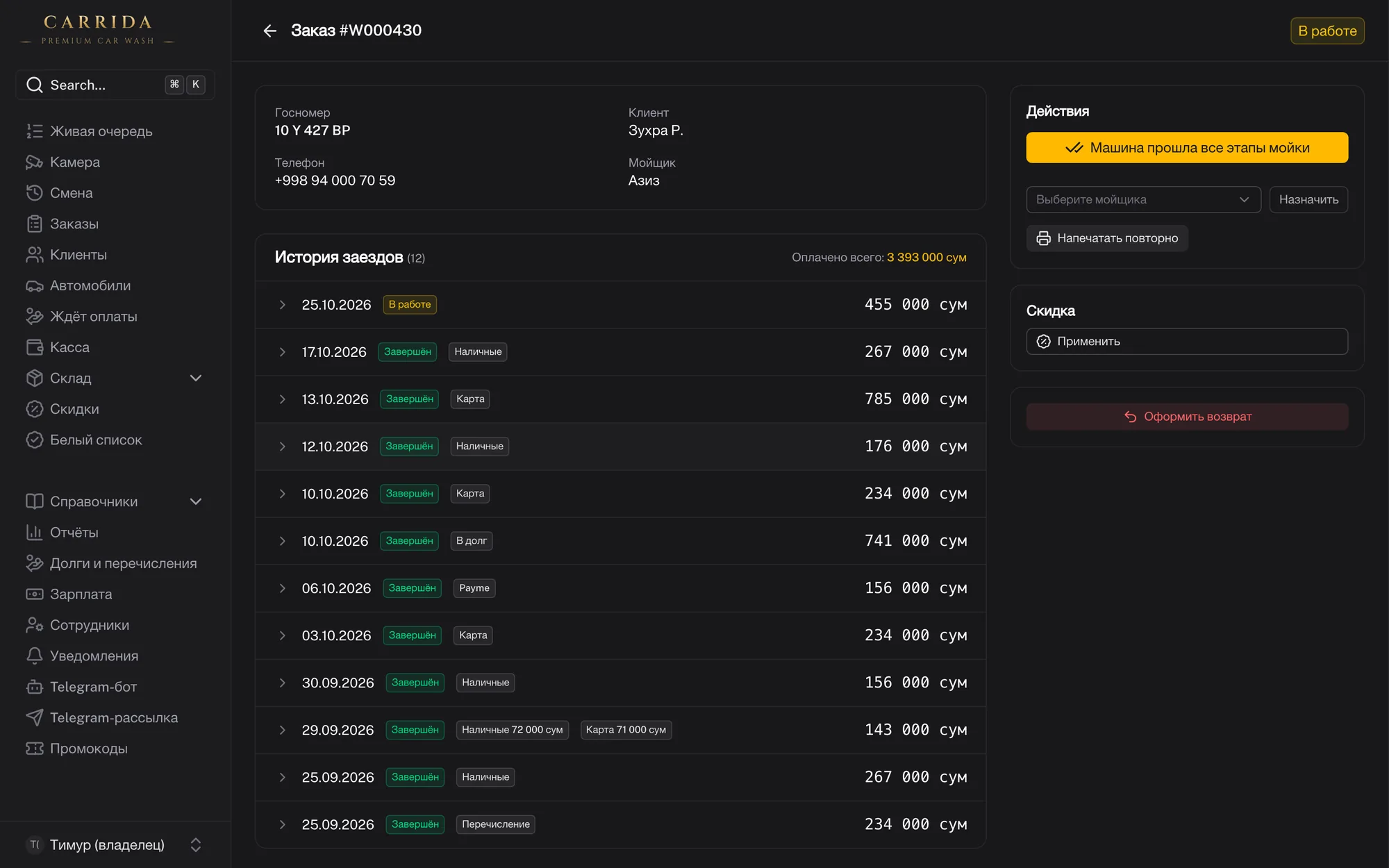
Task: Click the Search field
Action: click(x=115, y=85)
